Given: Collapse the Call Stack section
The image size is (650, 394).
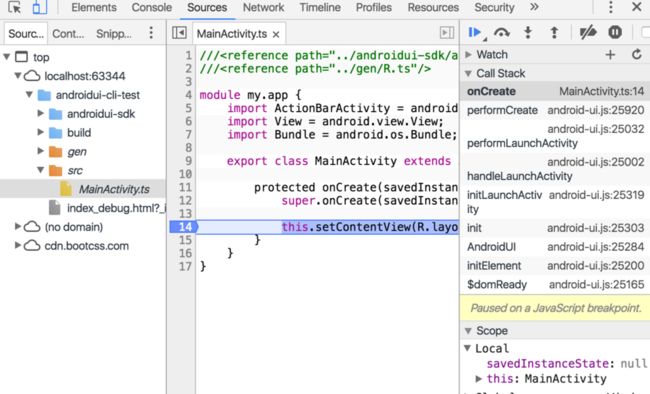Looking at the screenshot, I should point(468,73).
